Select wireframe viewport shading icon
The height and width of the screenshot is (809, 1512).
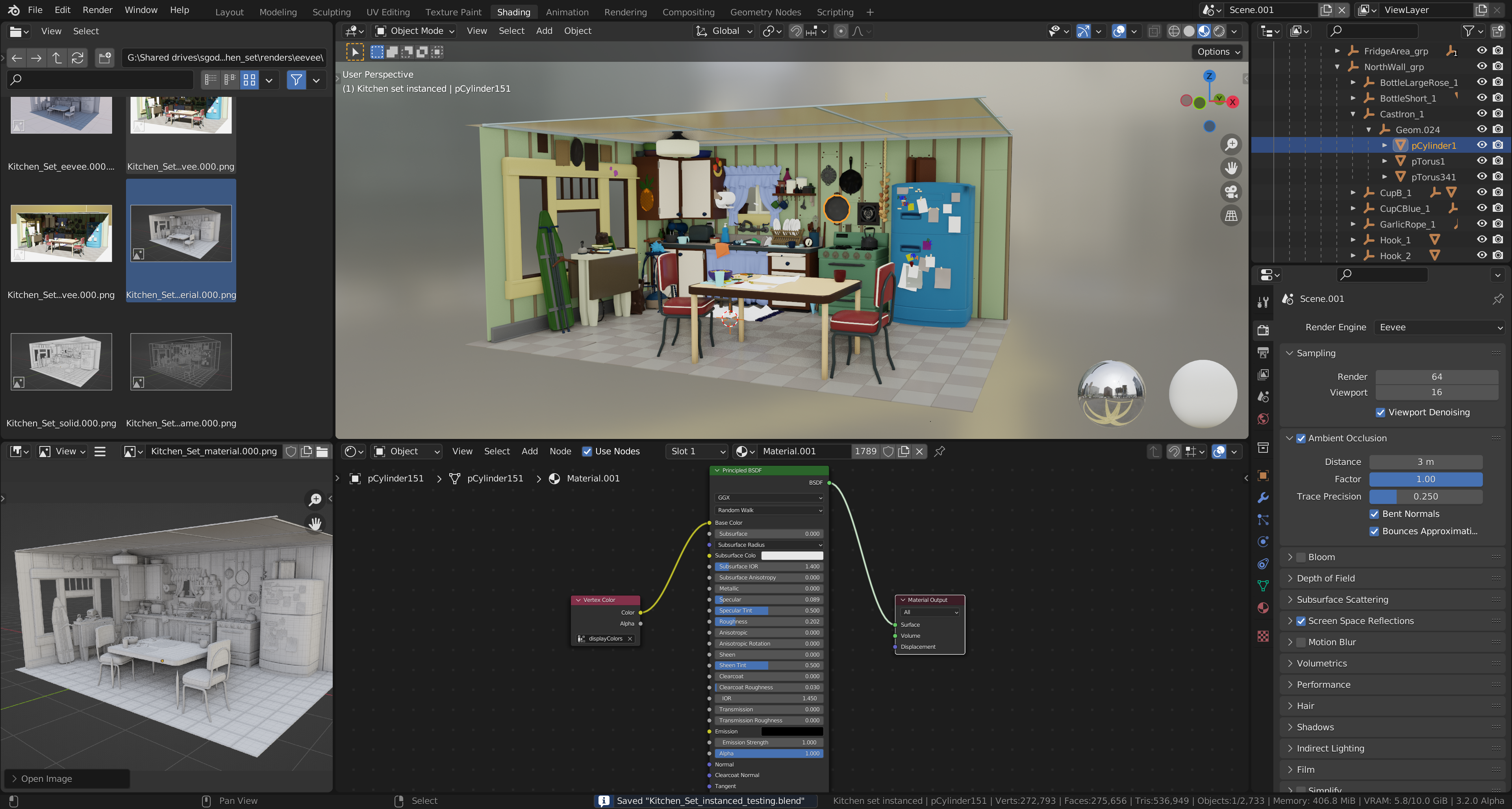(1173, 31)
